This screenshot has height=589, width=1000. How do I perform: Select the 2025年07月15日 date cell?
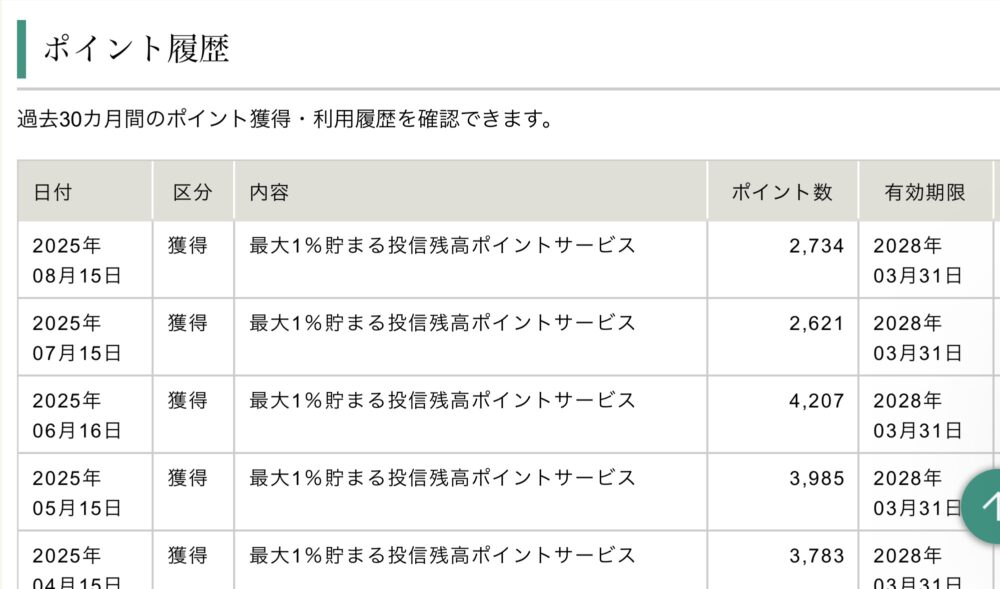point(77,338)
